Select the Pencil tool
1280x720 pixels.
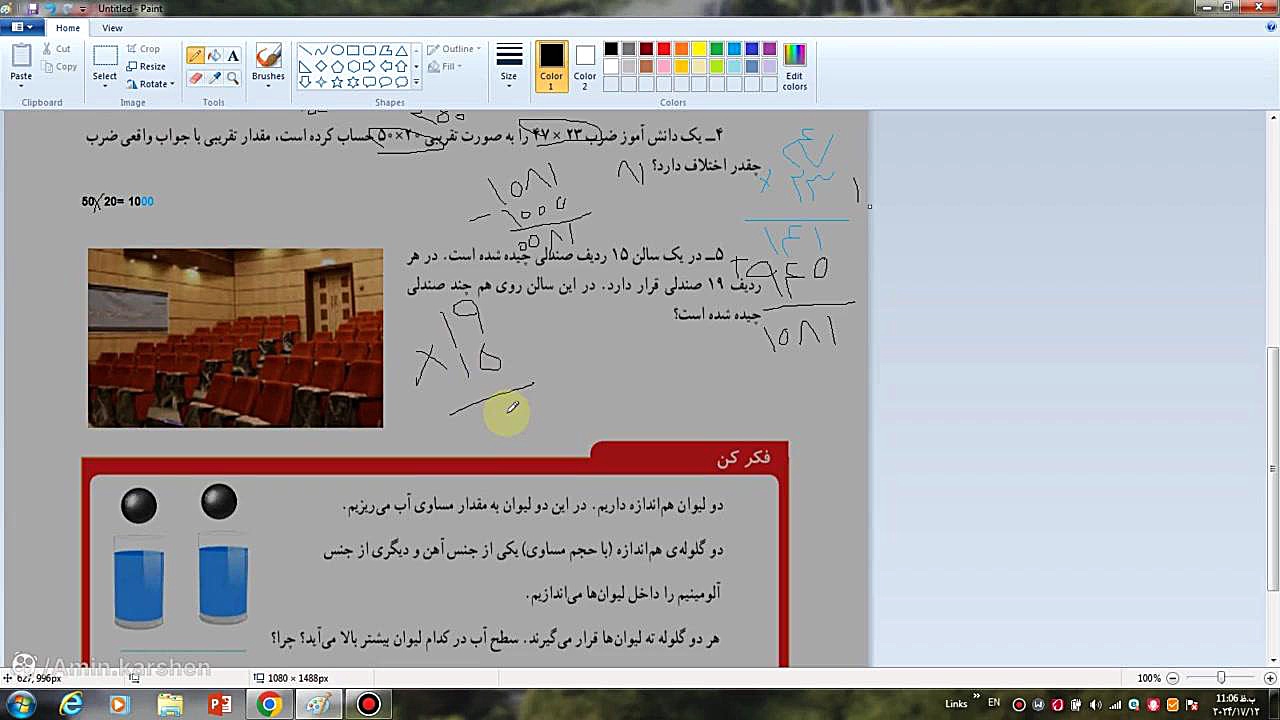click(195, 56)
